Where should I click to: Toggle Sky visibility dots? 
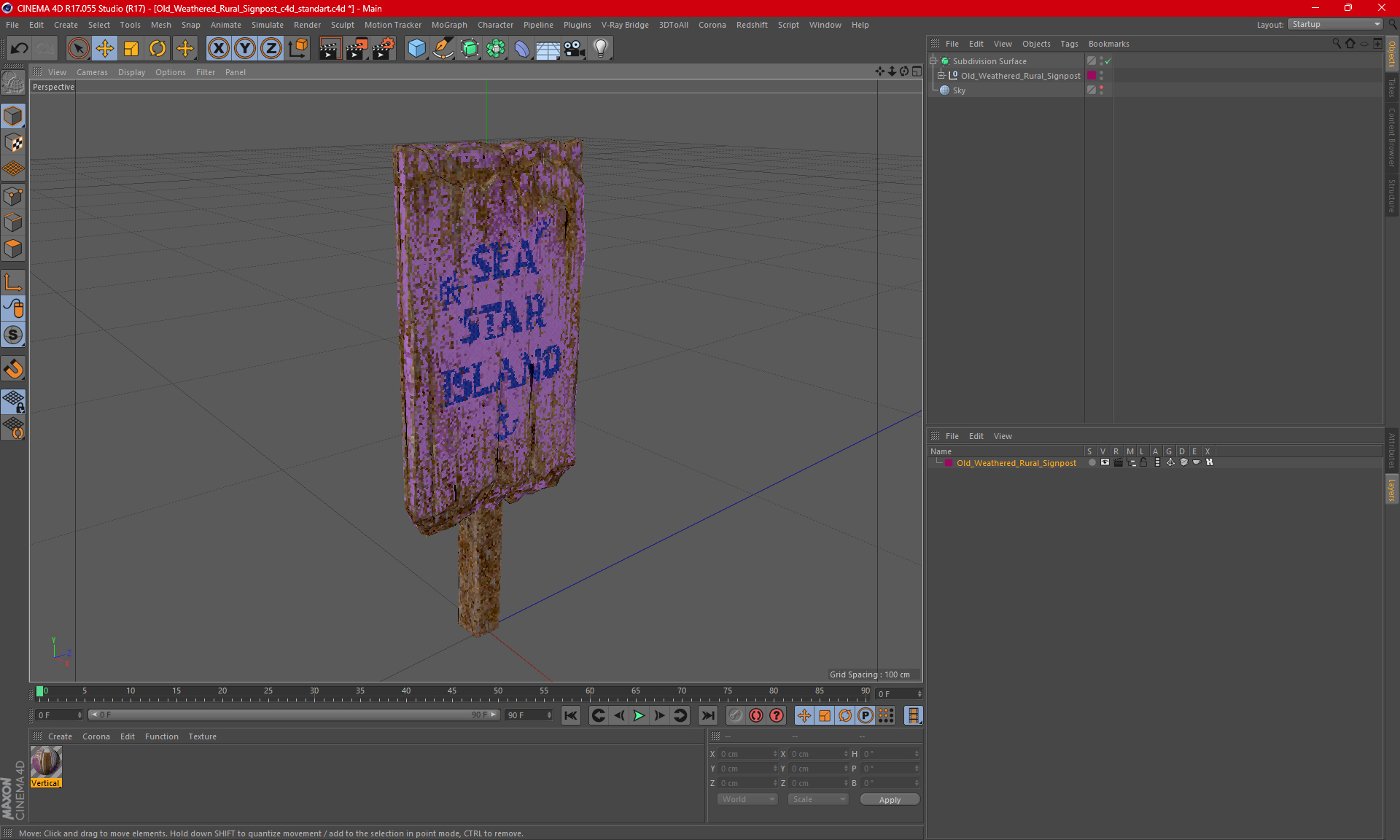pos(1101,90)
